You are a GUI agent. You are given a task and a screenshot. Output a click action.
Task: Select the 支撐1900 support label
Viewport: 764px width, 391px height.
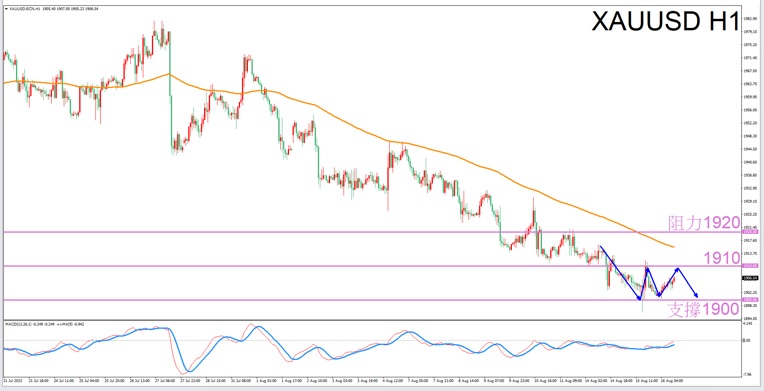(x=704, y=310)
